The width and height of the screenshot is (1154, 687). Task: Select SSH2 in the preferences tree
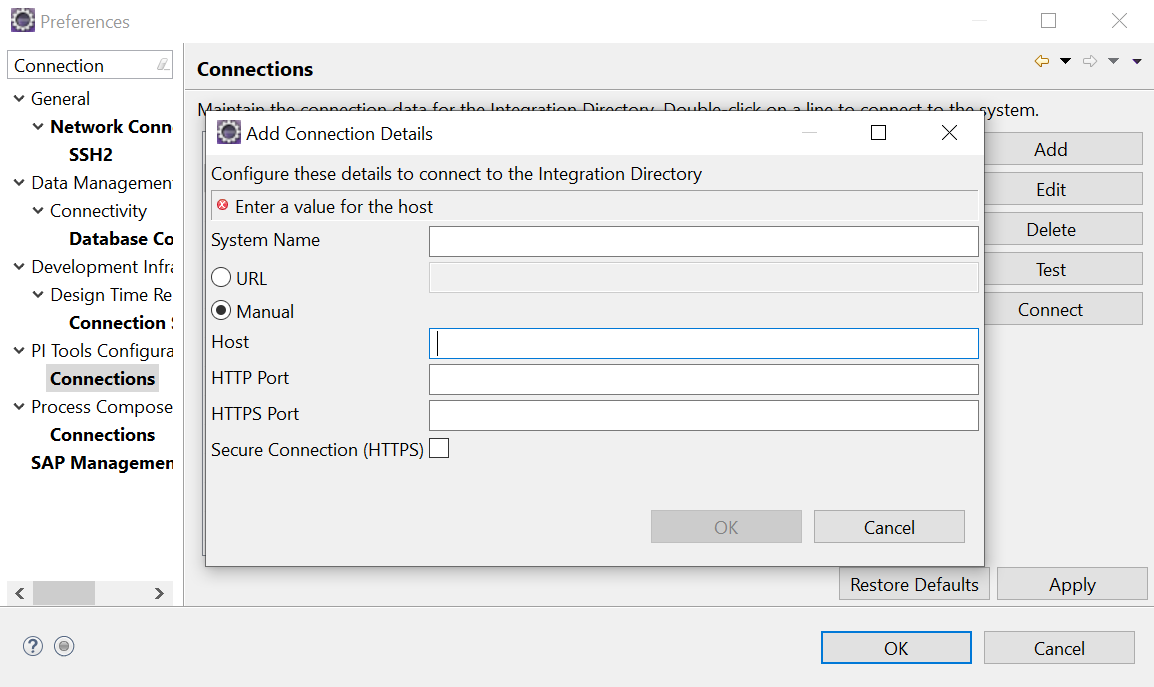coord(91,155)
